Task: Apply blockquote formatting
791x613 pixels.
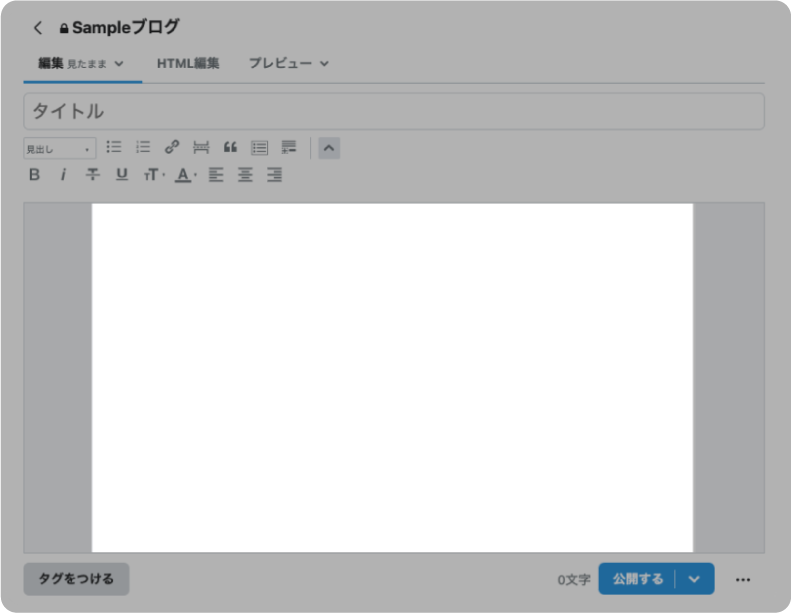Action: coord(230,147)
